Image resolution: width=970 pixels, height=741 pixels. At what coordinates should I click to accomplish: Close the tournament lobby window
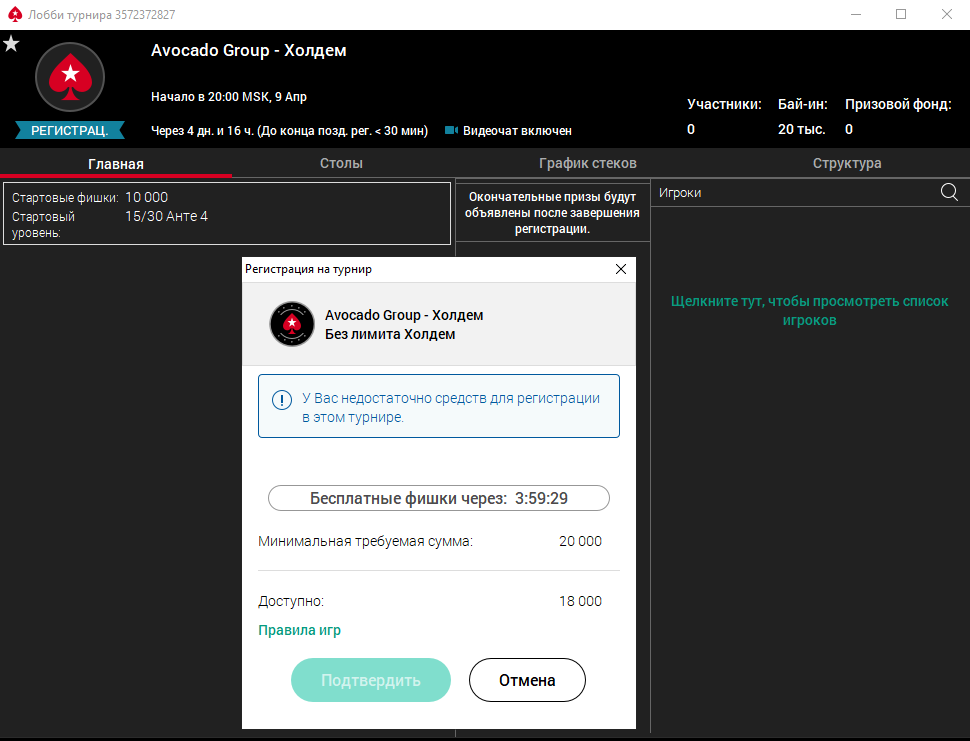tap(946, 14)
